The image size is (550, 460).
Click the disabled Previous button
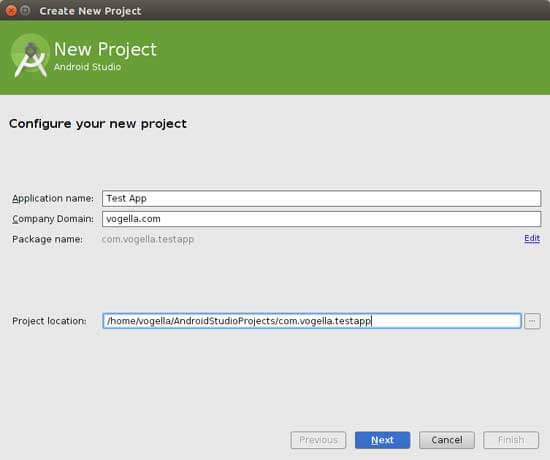(318, 440)
